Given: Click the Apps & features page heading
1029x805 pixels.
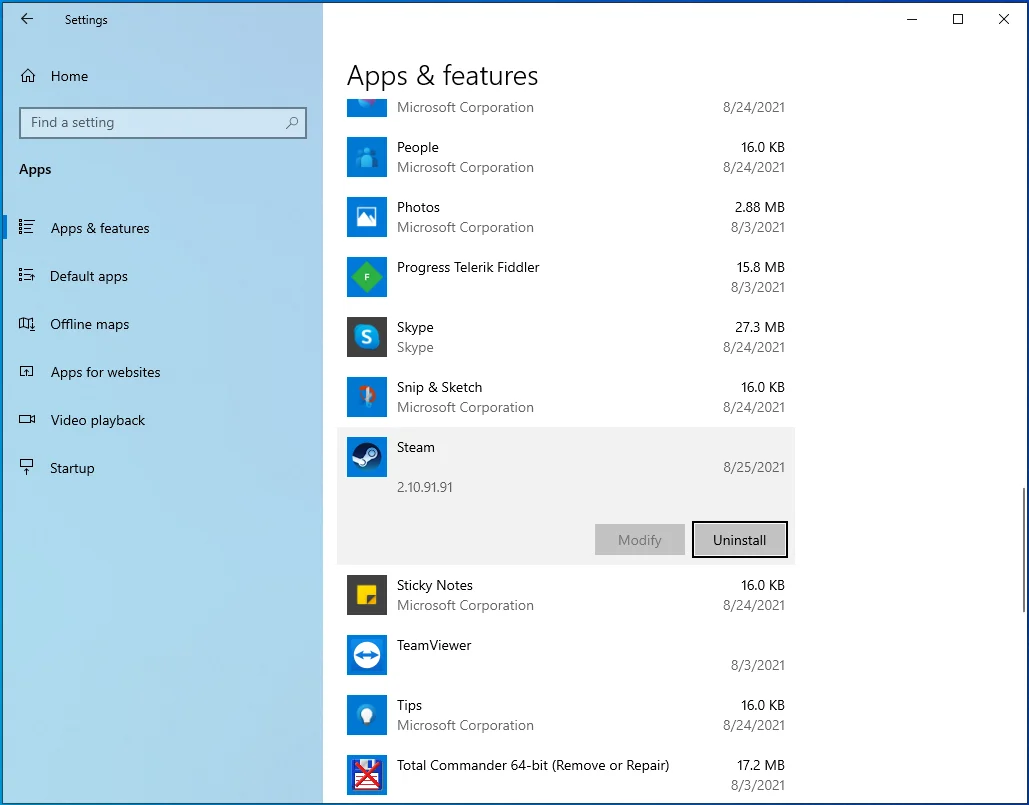Looking at the screenshot, I should [x=442, y=75].
